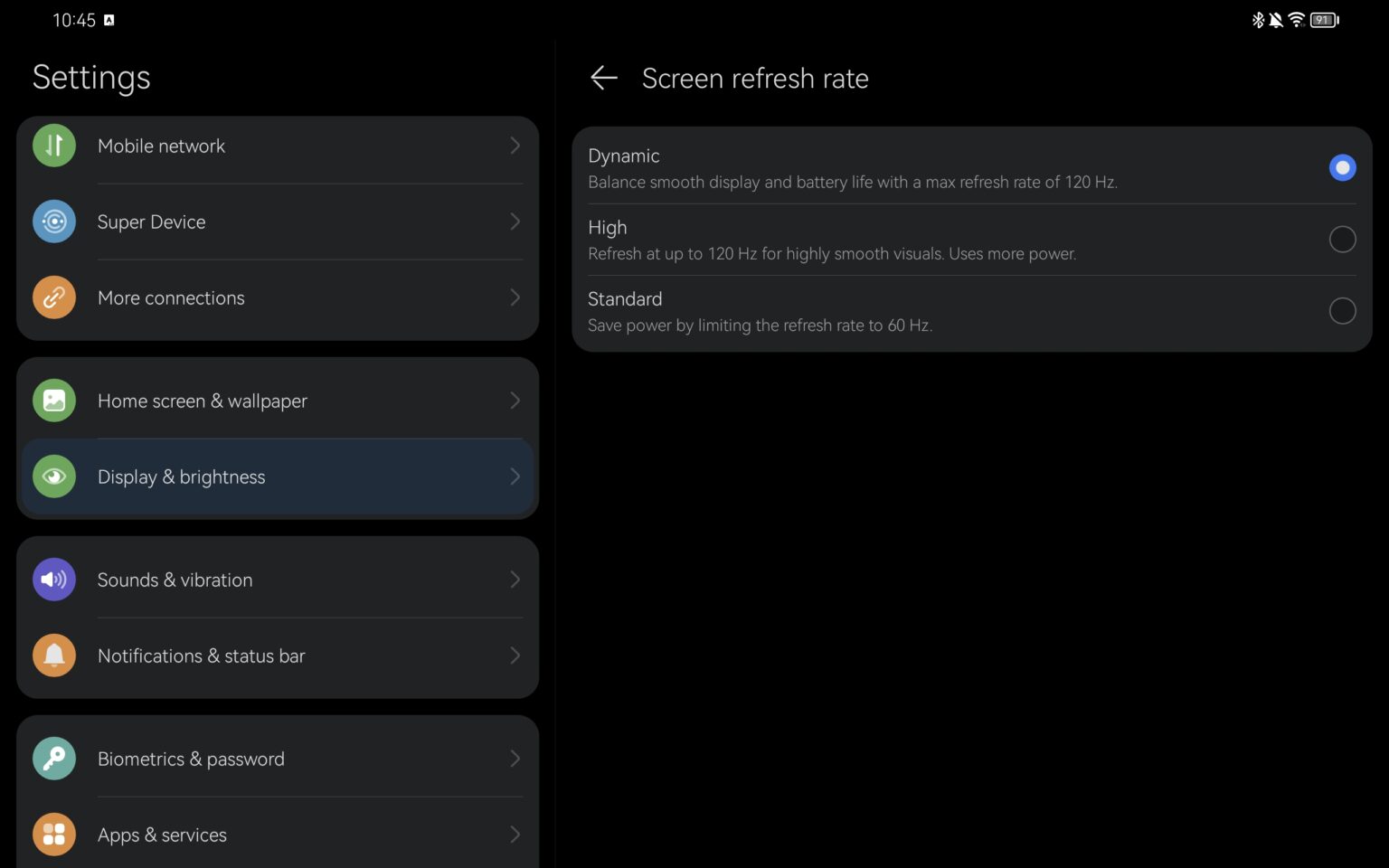Open Home screen & wallpaper settings

(x=278, y=401)
